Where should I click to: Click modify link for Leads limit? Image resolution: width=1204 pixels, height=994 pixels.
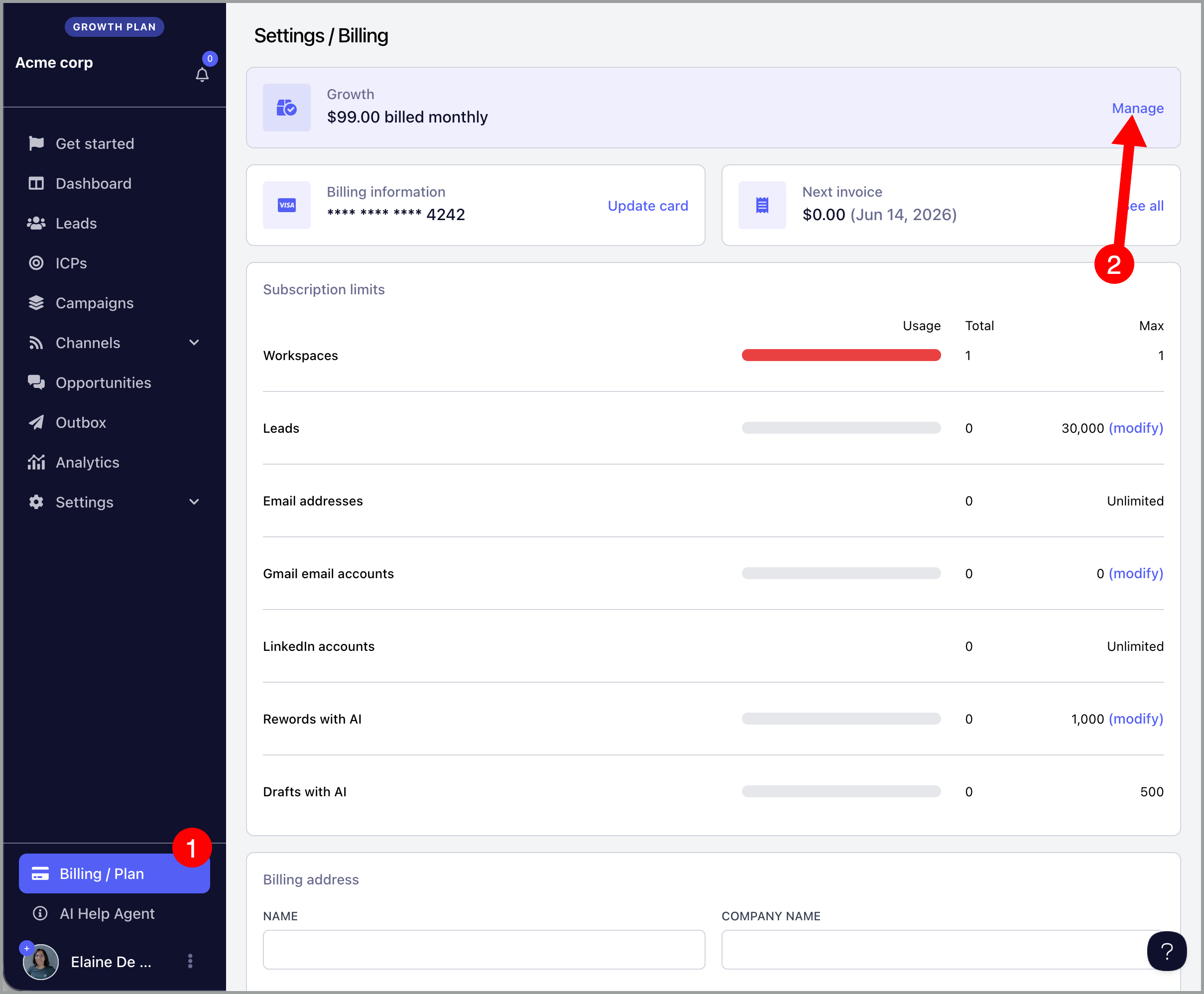(x=1136, y=428)
